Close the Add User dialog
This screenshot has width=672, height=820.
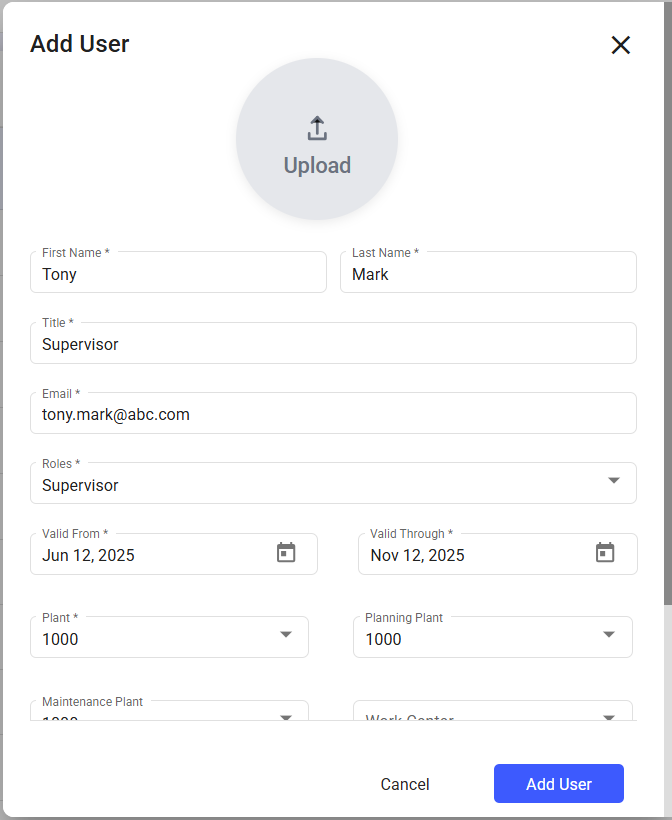click(621, 45)
